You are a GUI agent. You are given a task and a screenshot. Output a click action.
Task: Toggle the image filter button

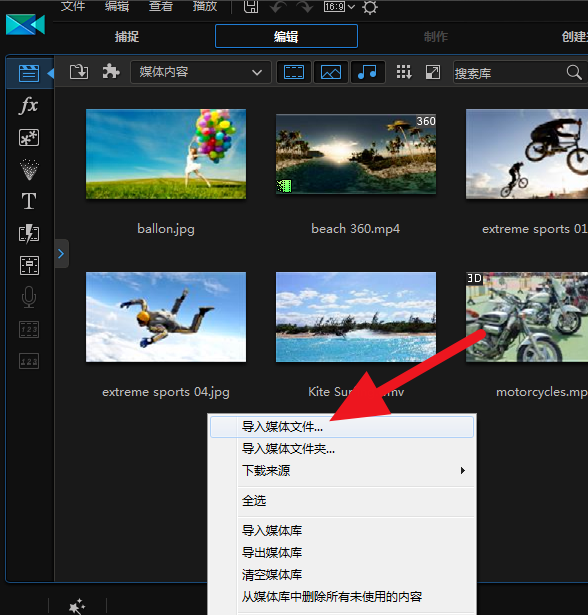tap(331, 72)
